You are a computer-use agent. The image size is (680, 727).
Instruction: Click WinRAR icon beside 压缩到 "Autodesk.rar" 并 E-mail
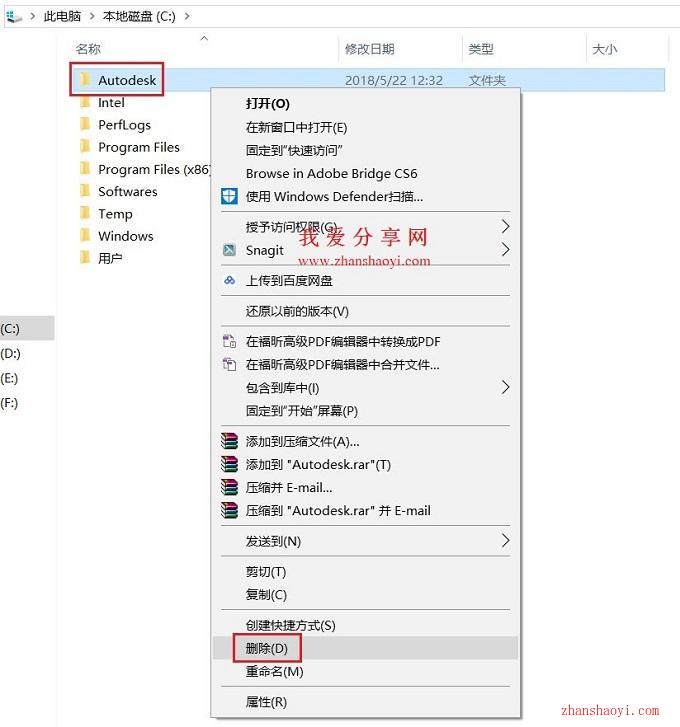coord(229,510)
